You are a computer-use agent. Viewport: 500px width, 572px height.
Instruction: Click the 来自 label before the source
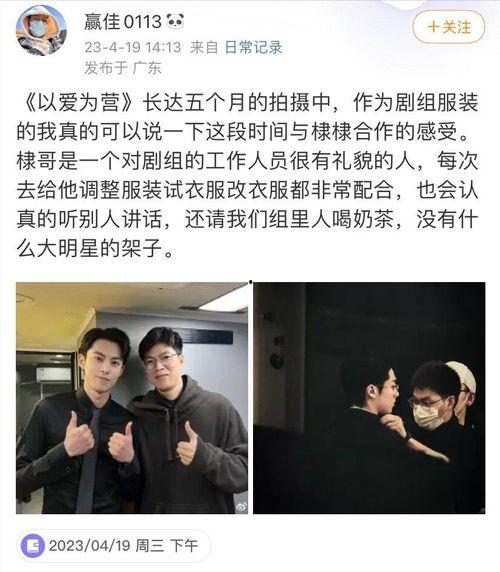click(204, 47)
